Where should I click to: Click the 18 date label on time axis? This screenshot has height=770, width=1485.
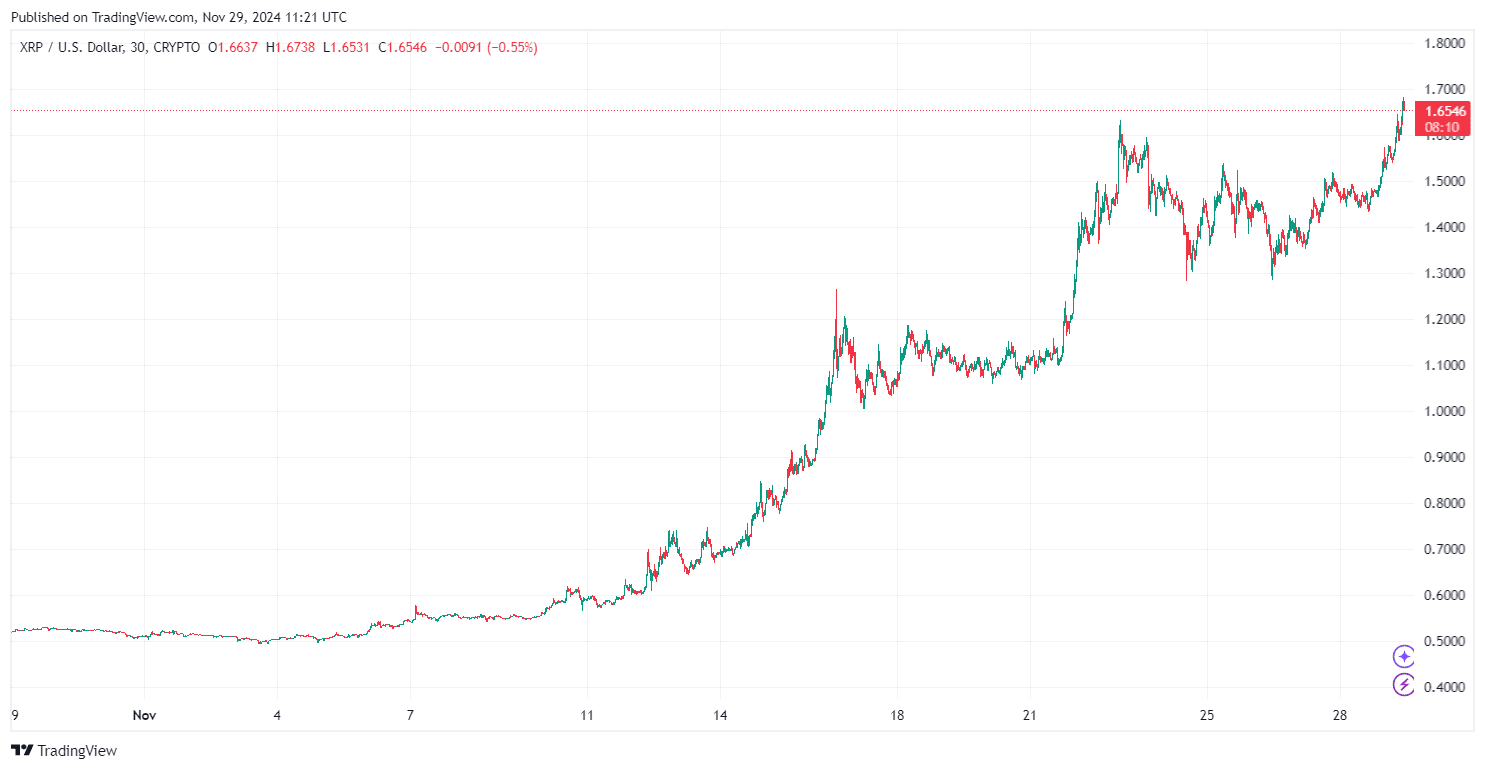897,715
